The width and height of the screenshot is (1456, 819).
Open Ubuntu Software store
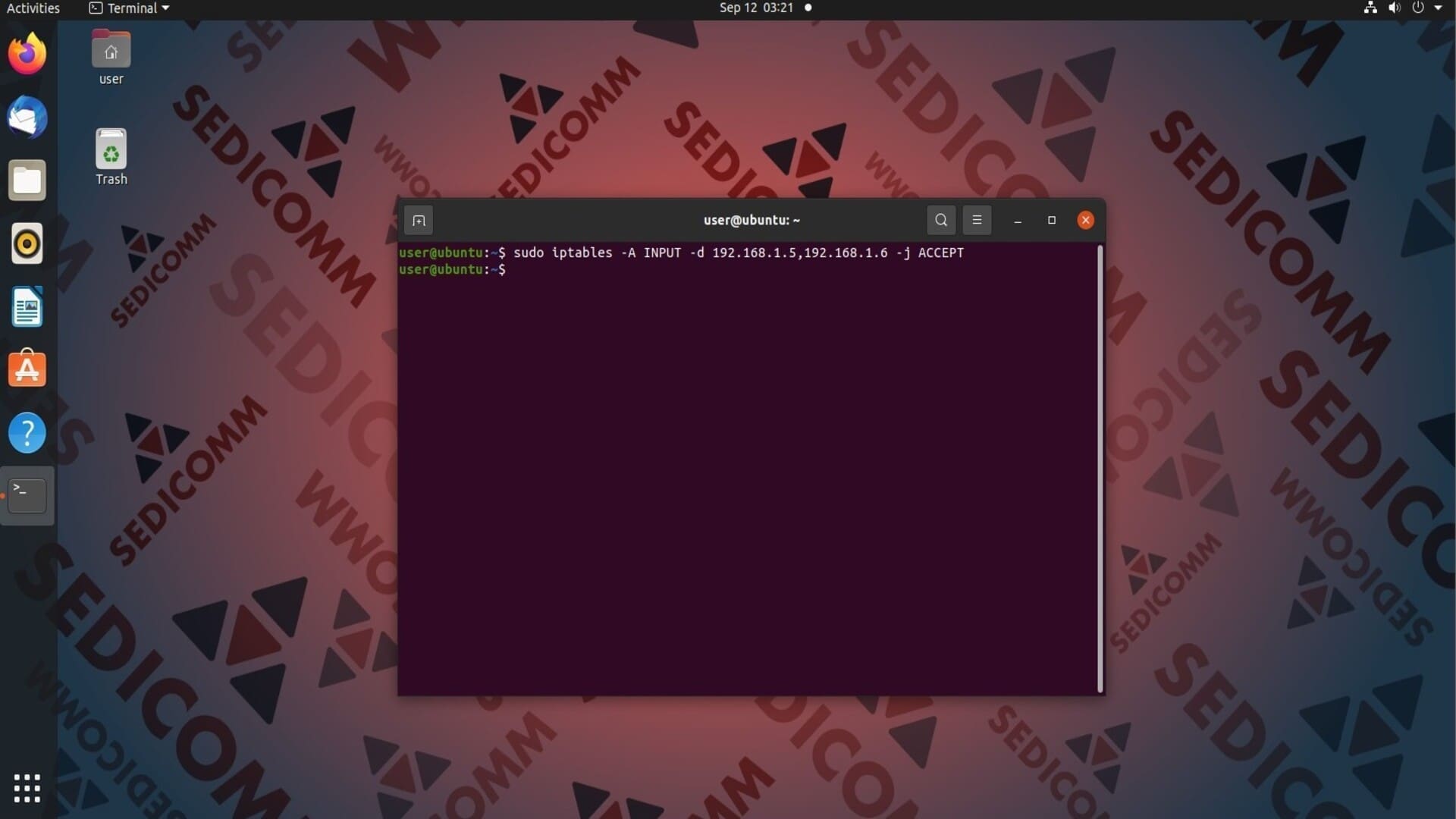click(27, 370)
